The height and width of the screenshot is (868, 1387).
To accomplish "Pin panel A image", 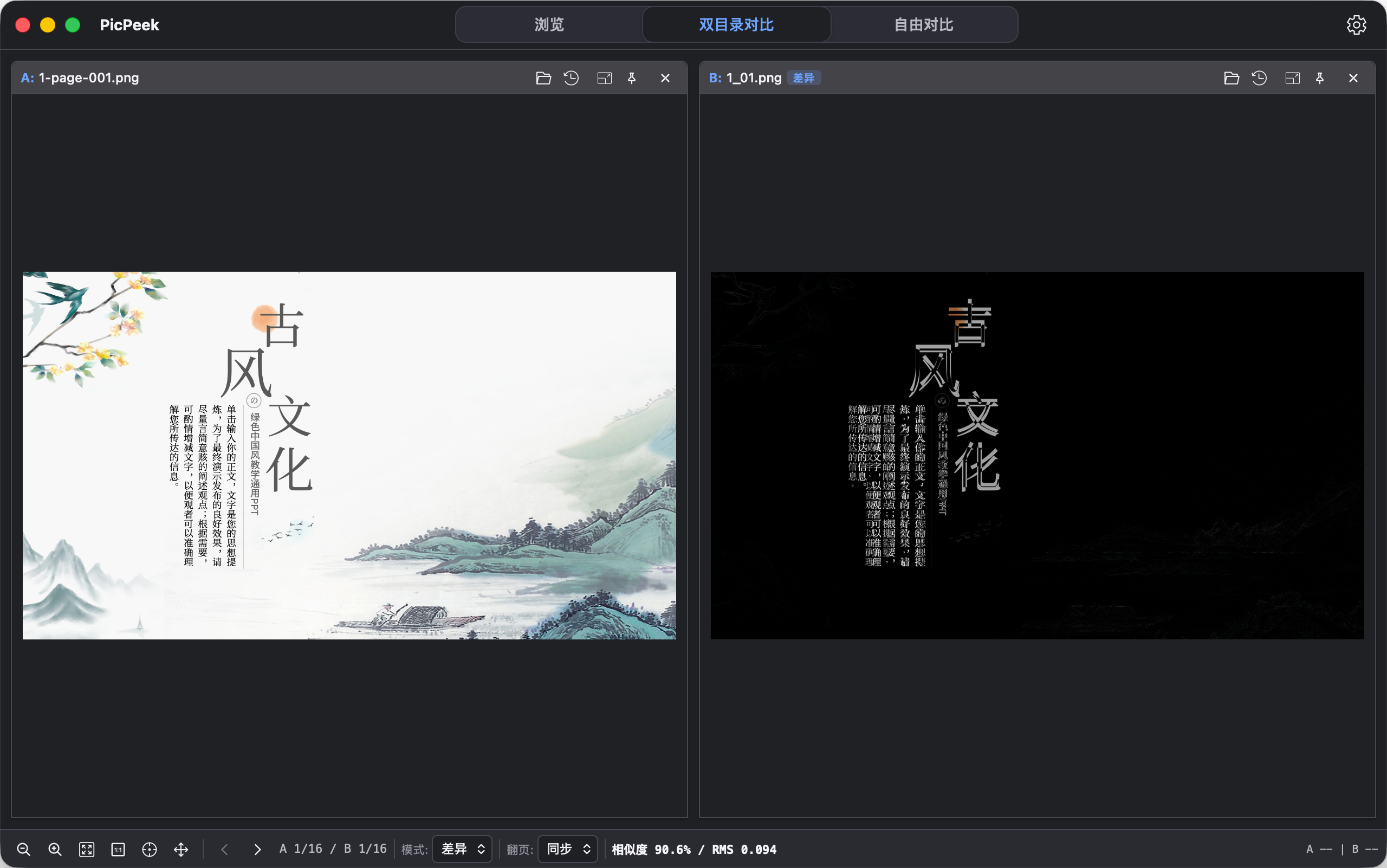I will pos(632,78).
